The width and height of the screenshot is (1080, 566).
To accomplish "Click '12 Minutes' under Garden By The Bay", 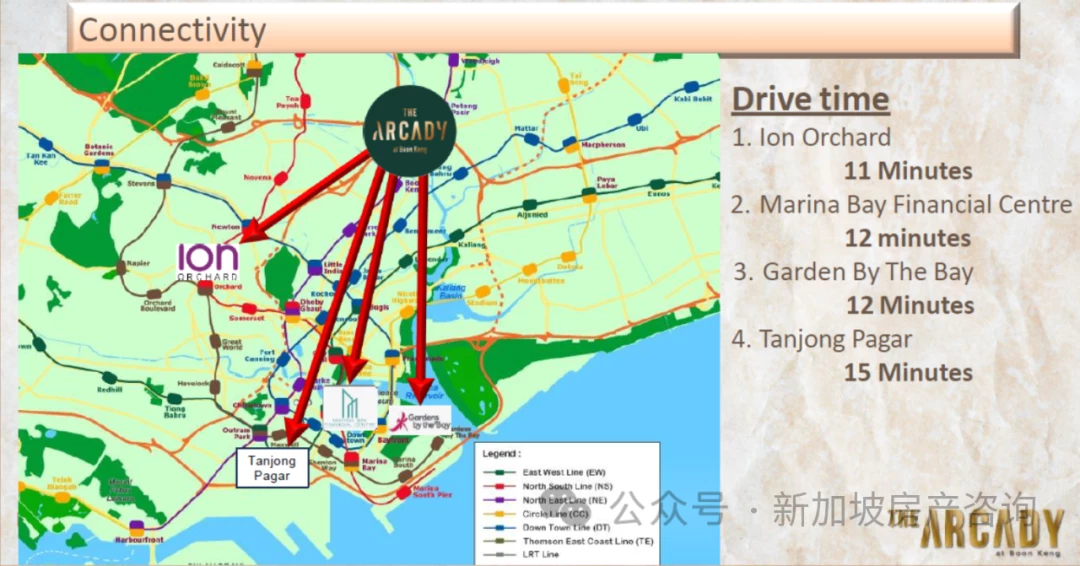I will point(910,305).
